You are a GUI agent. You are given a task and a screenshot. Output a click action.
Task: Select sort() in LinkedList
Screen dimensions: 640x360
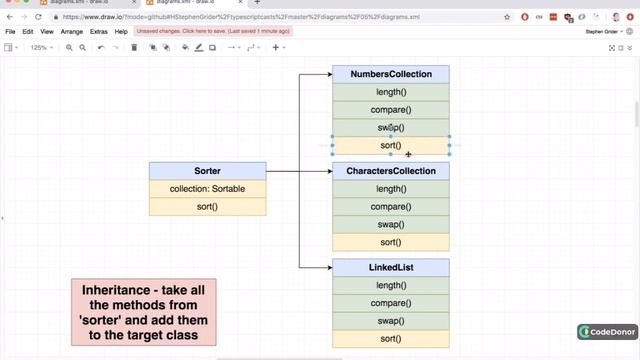[391, 339]
